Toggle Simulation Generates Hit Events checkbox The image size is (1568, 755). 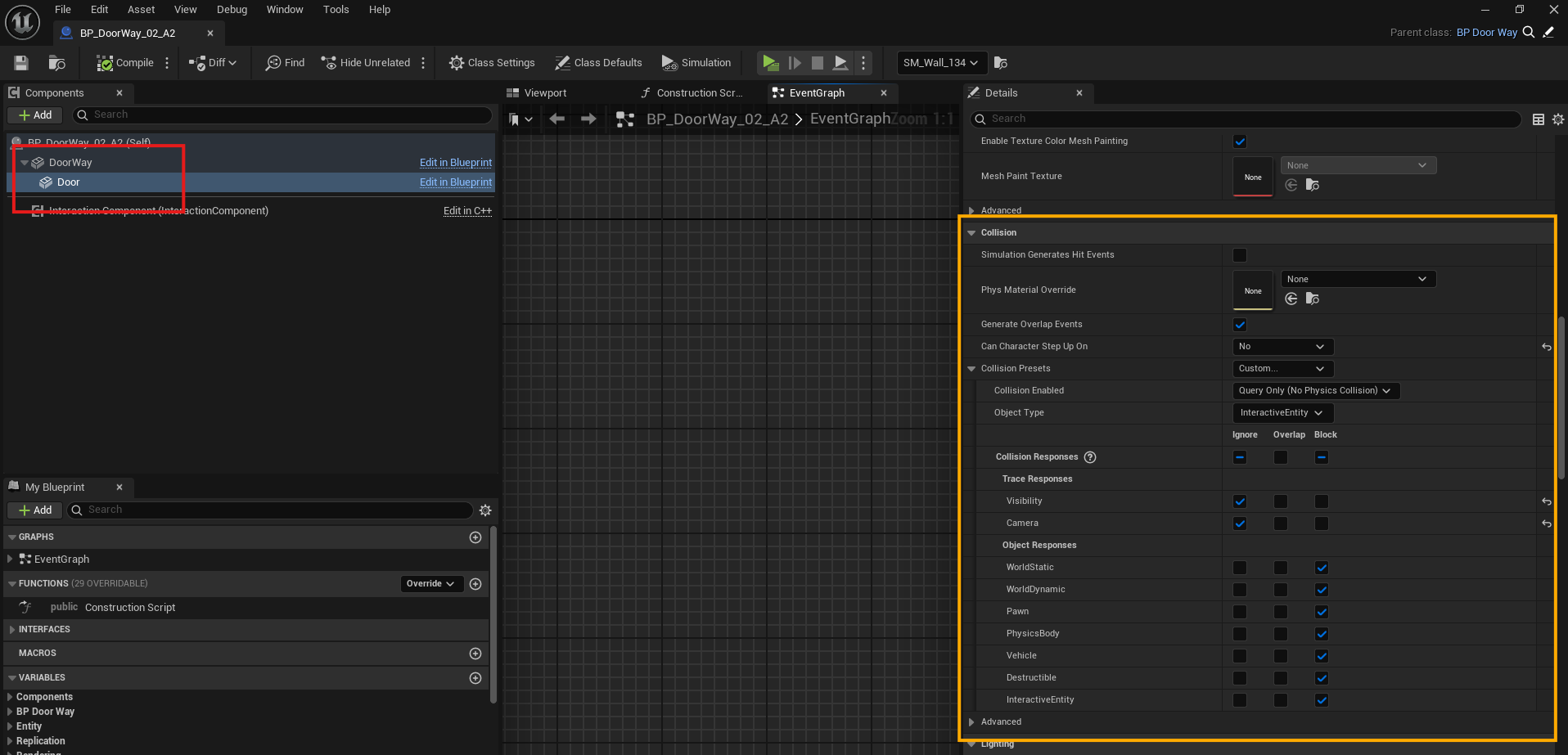[1240, 255]
